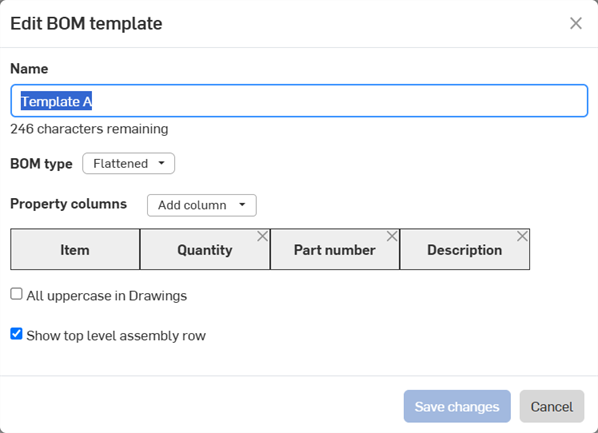
Task: Select the Part number column header
Action: 335,249
